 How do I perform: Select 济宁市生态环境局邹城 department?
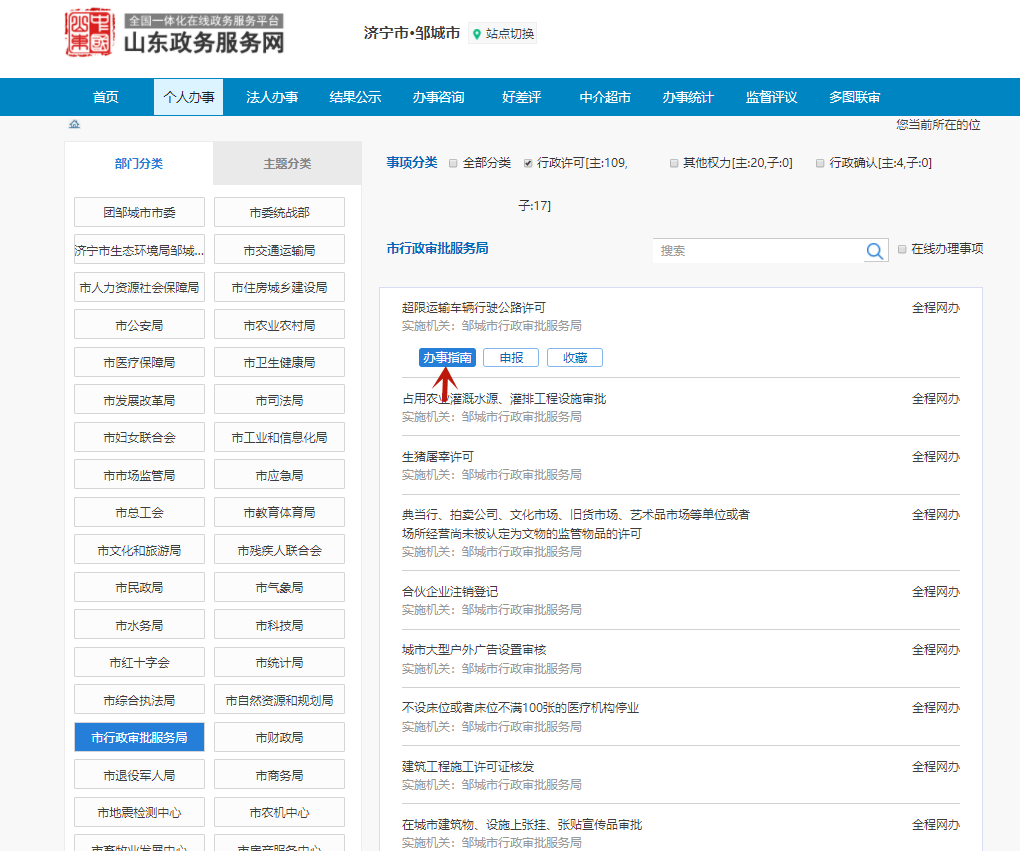[139, 250]
